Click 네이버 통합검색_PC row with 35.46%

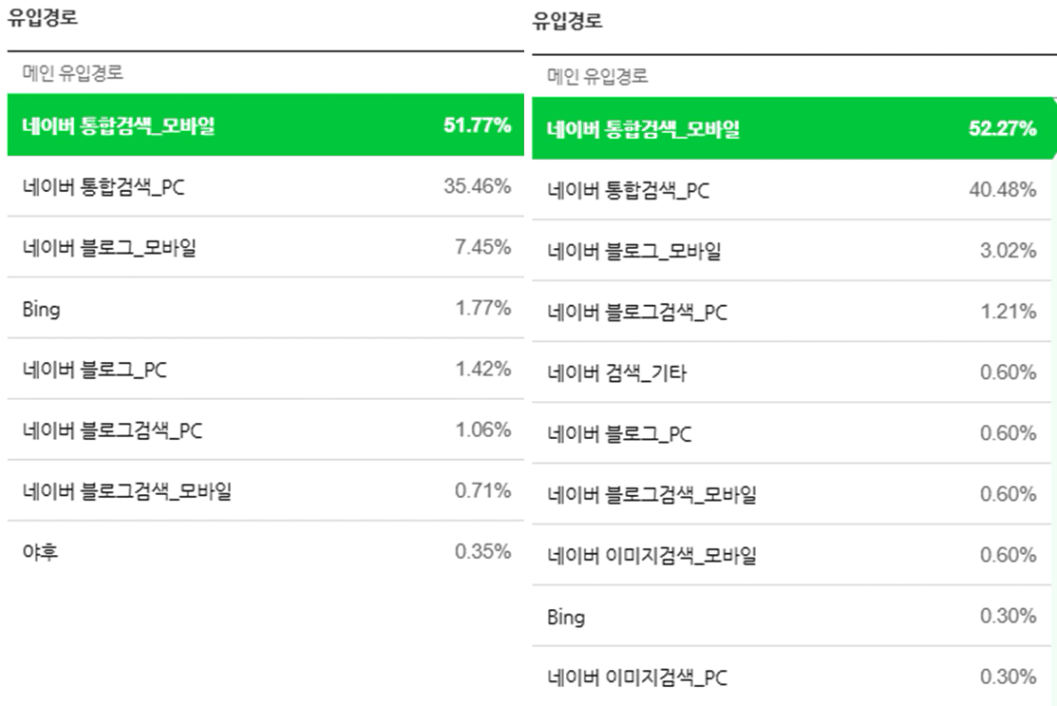[265, 186]
